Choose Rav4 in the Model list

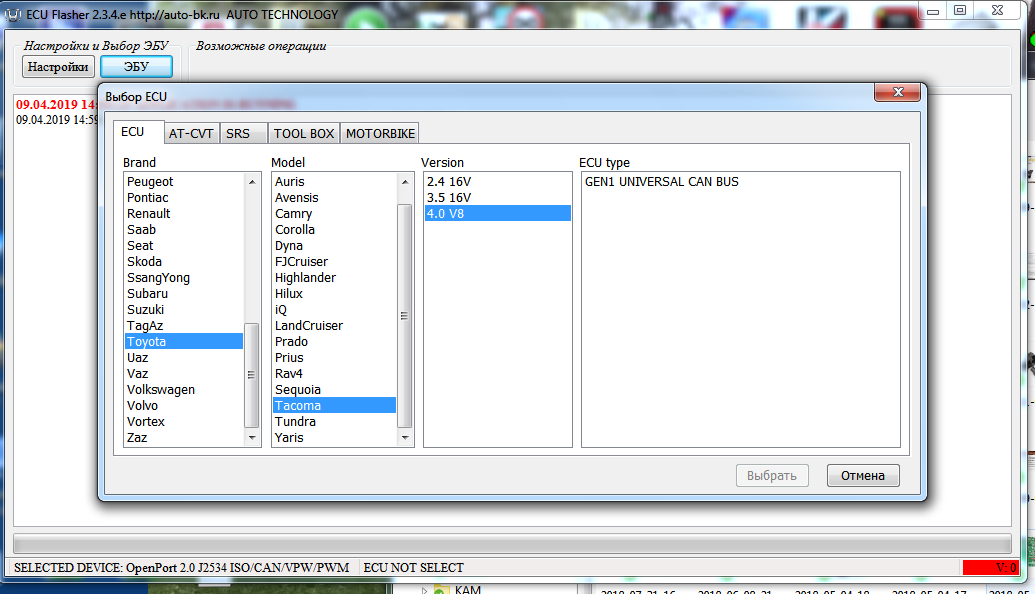coord(335,374)
